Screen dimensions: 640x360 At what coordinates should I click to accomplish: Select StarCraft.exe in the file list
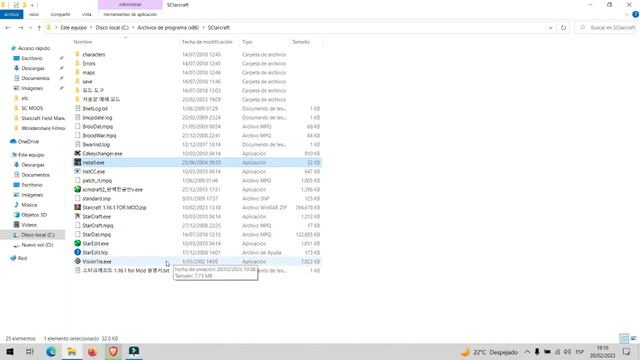coord(96,216)
